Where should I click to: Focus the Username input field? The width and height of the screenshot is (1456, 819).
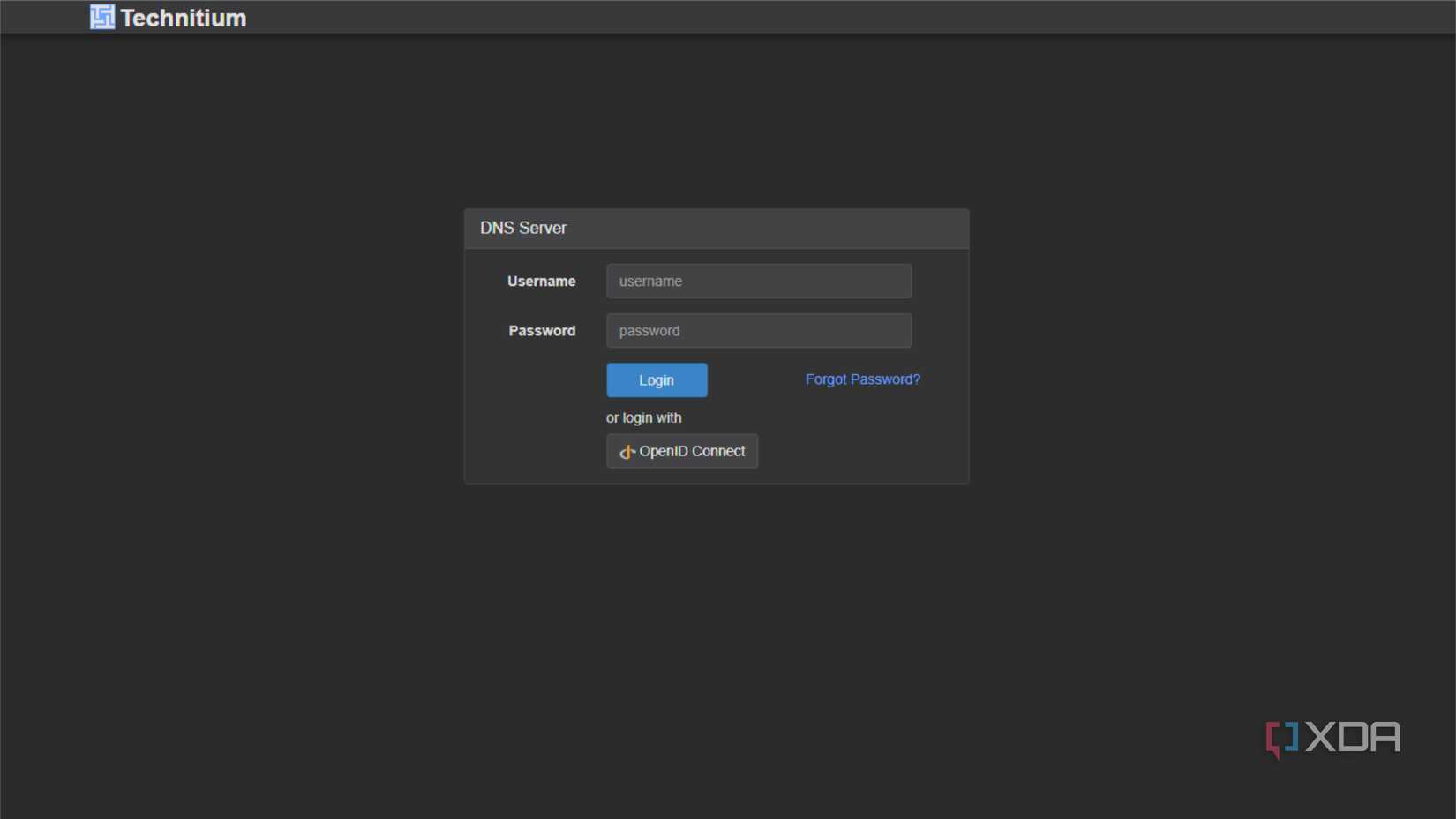[x=759, y=281]
